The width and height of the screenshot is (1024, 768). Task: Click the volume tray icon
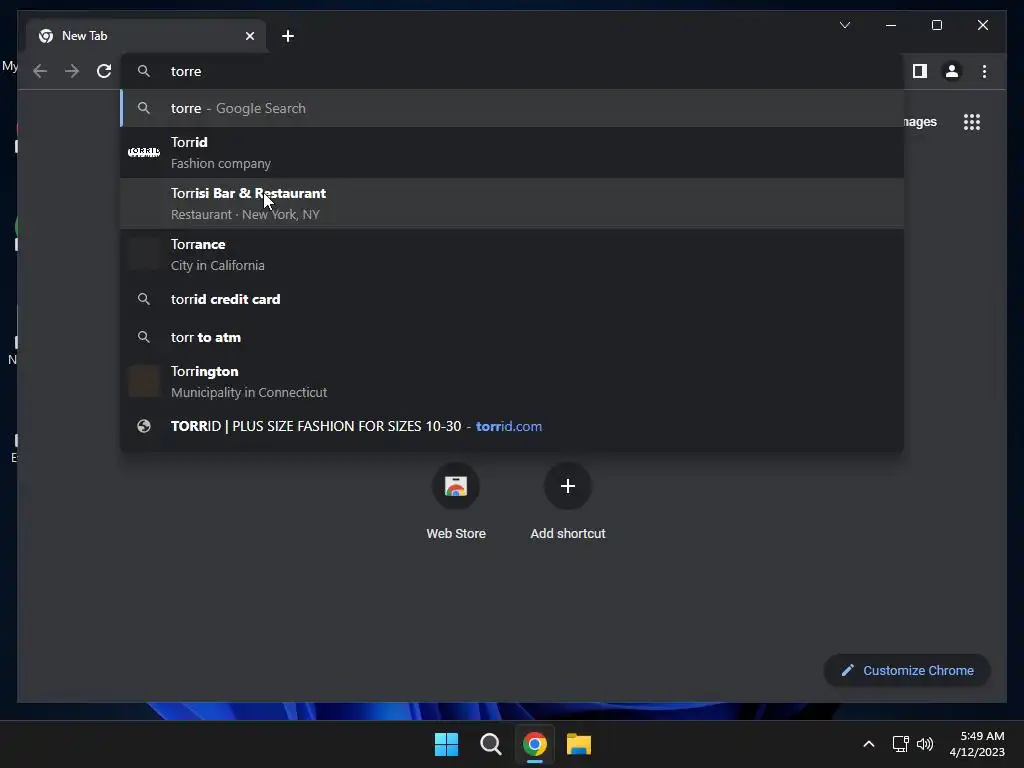tap(925, 744)
